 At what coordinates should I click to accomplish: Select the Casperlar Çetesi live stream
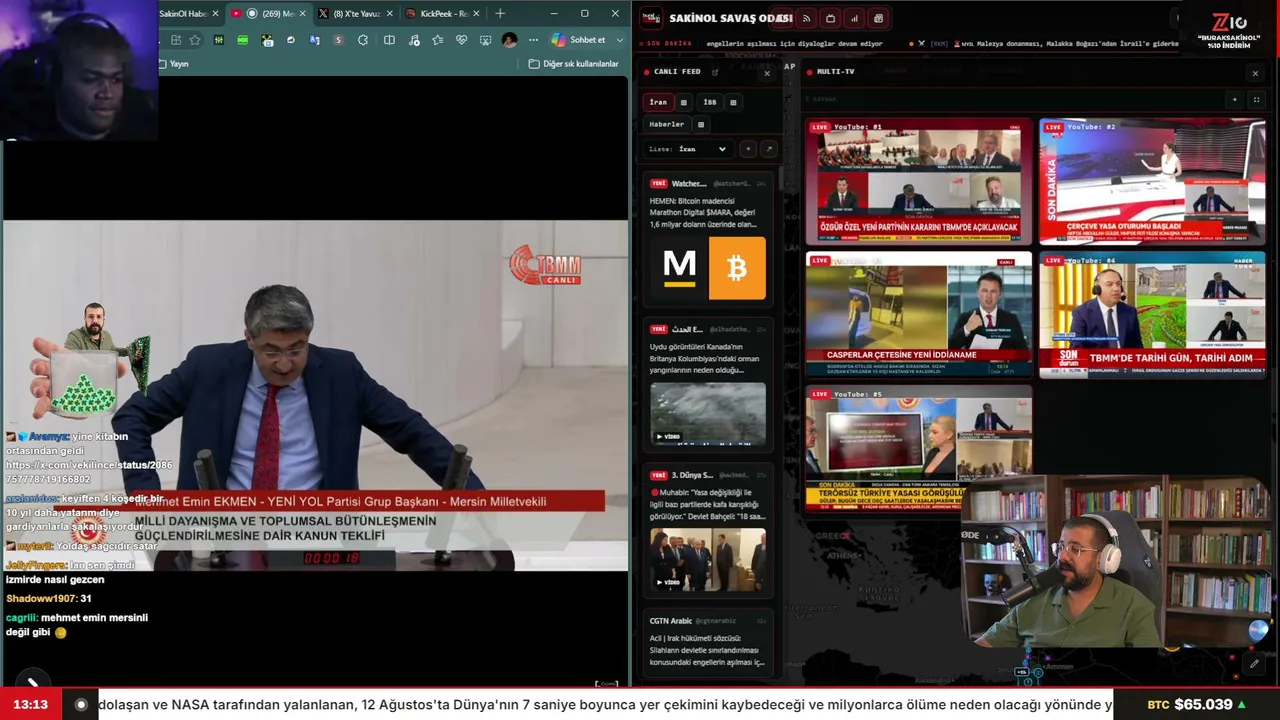point(919,315)
